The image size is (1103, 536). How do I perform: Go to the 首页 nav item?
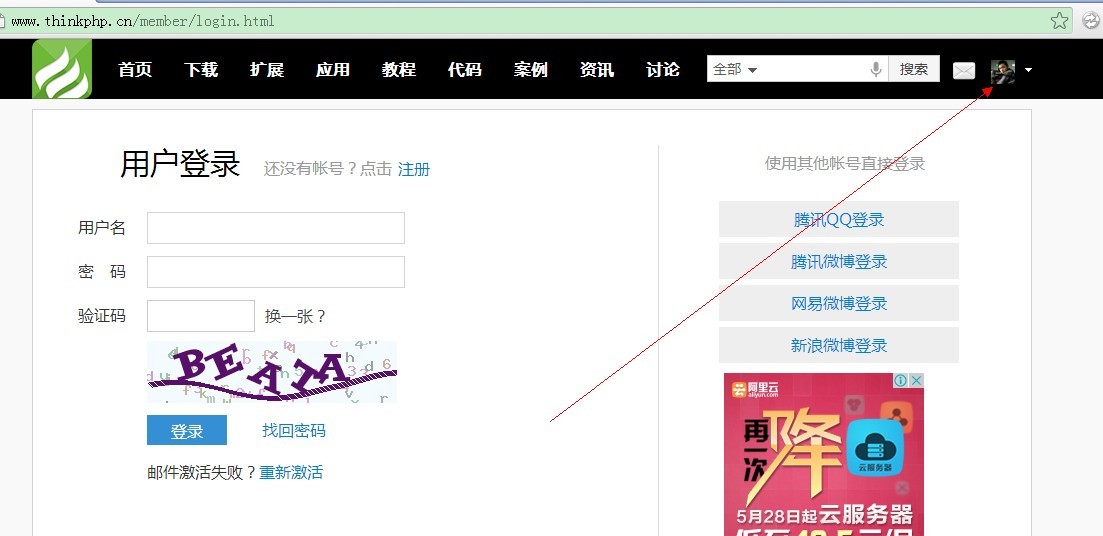pyautogui.click(x=135, y=69)
